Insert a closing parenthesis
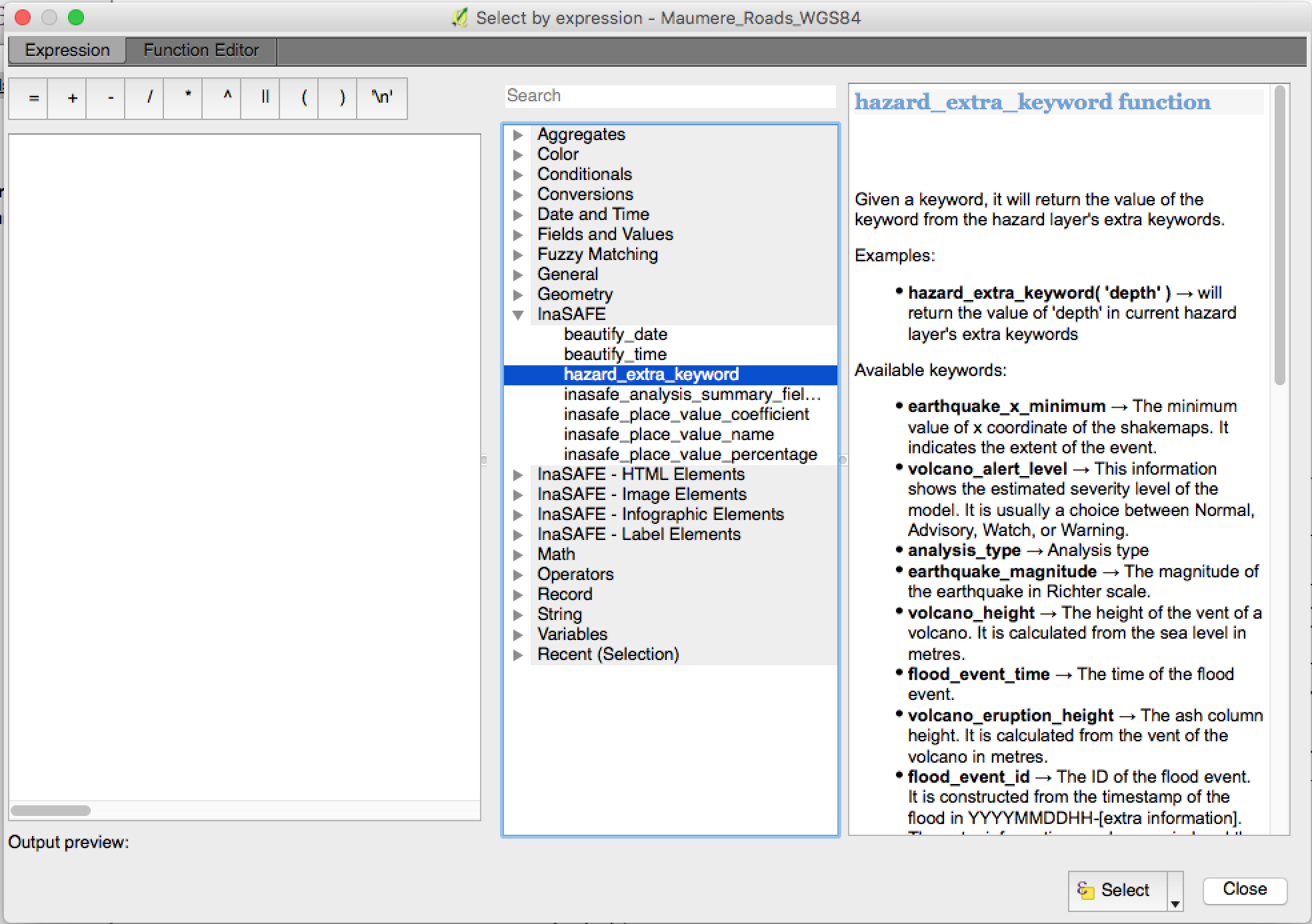 click(338, 99)
